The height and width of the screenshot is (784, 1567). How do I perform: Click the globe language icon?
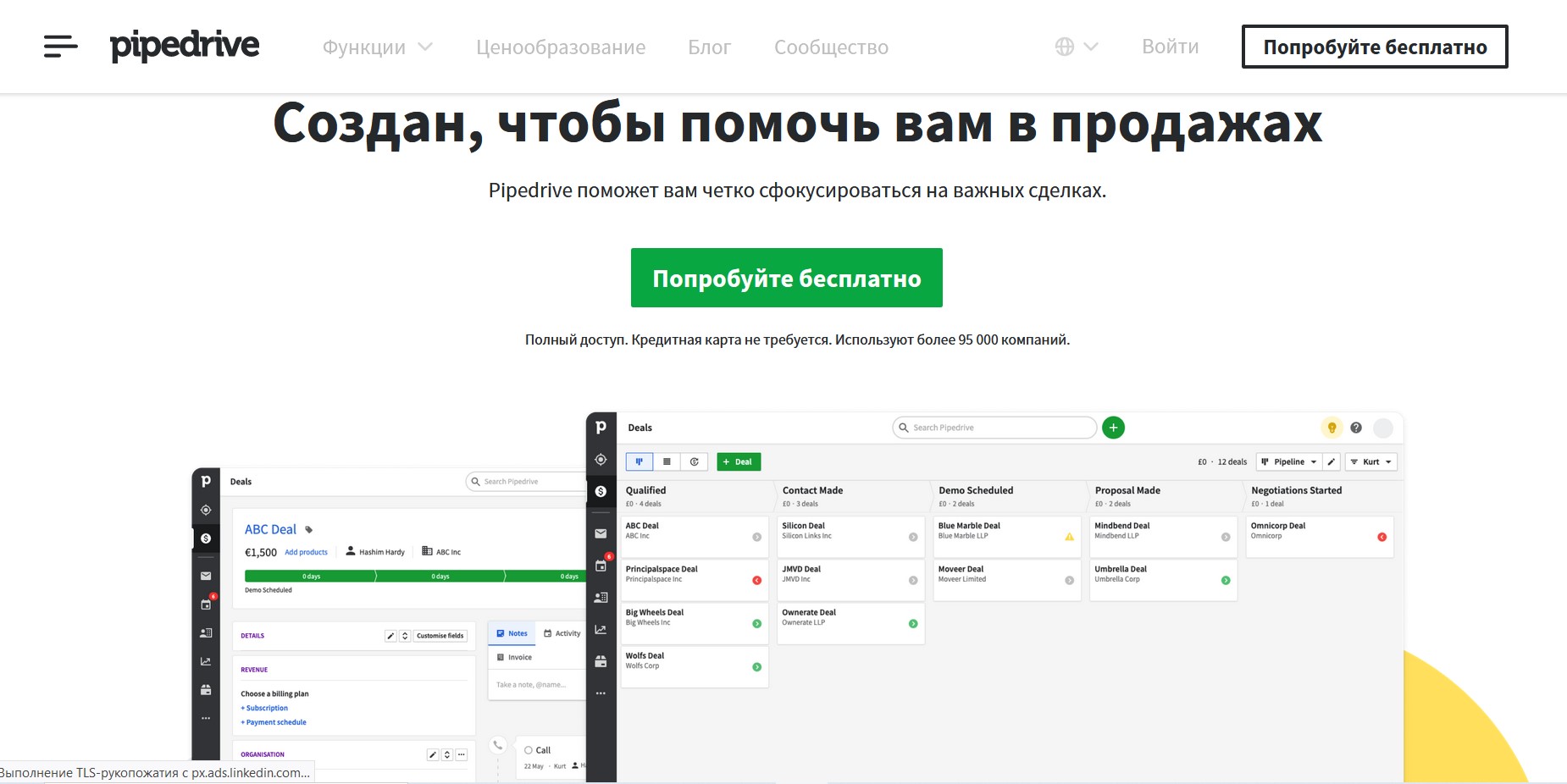point(1065,47)
